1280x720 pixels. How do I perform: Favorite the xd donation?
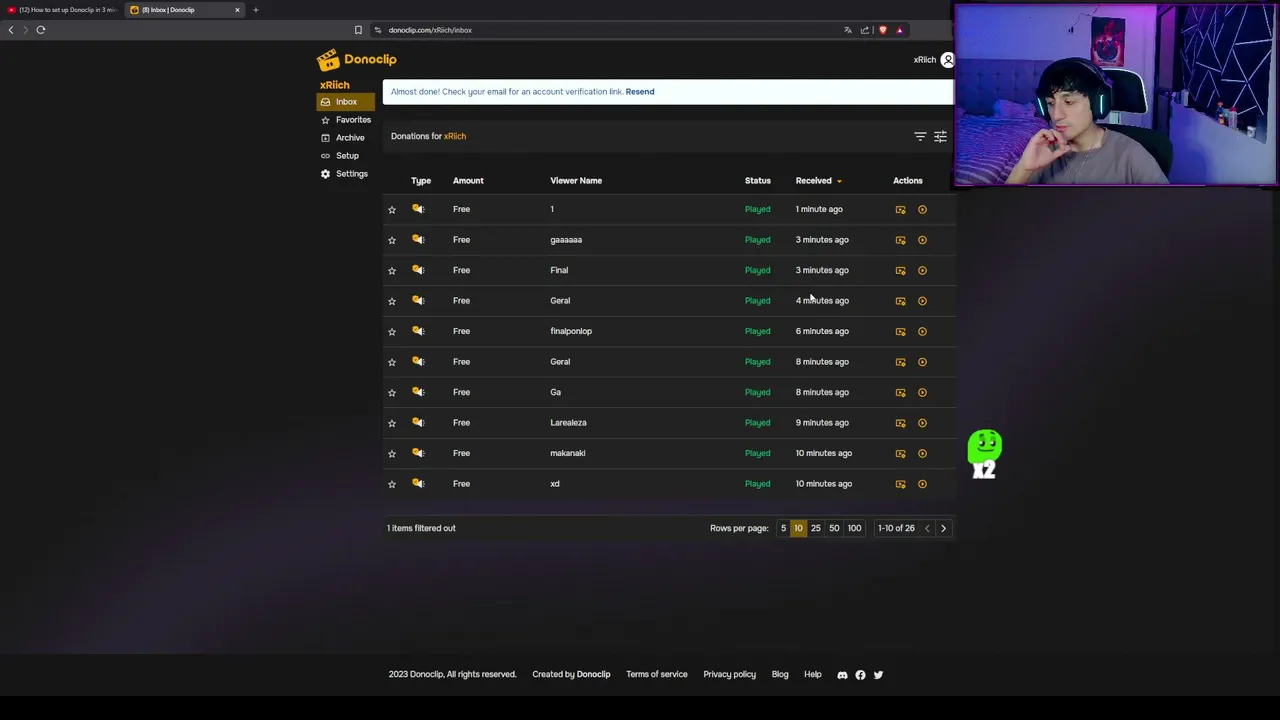click(392, 484)
